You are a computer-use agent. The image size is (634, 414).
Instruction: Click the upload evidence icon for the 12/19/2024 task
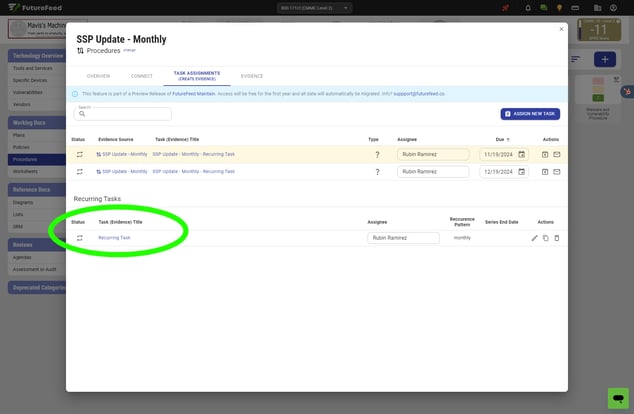tap(545, 172)
